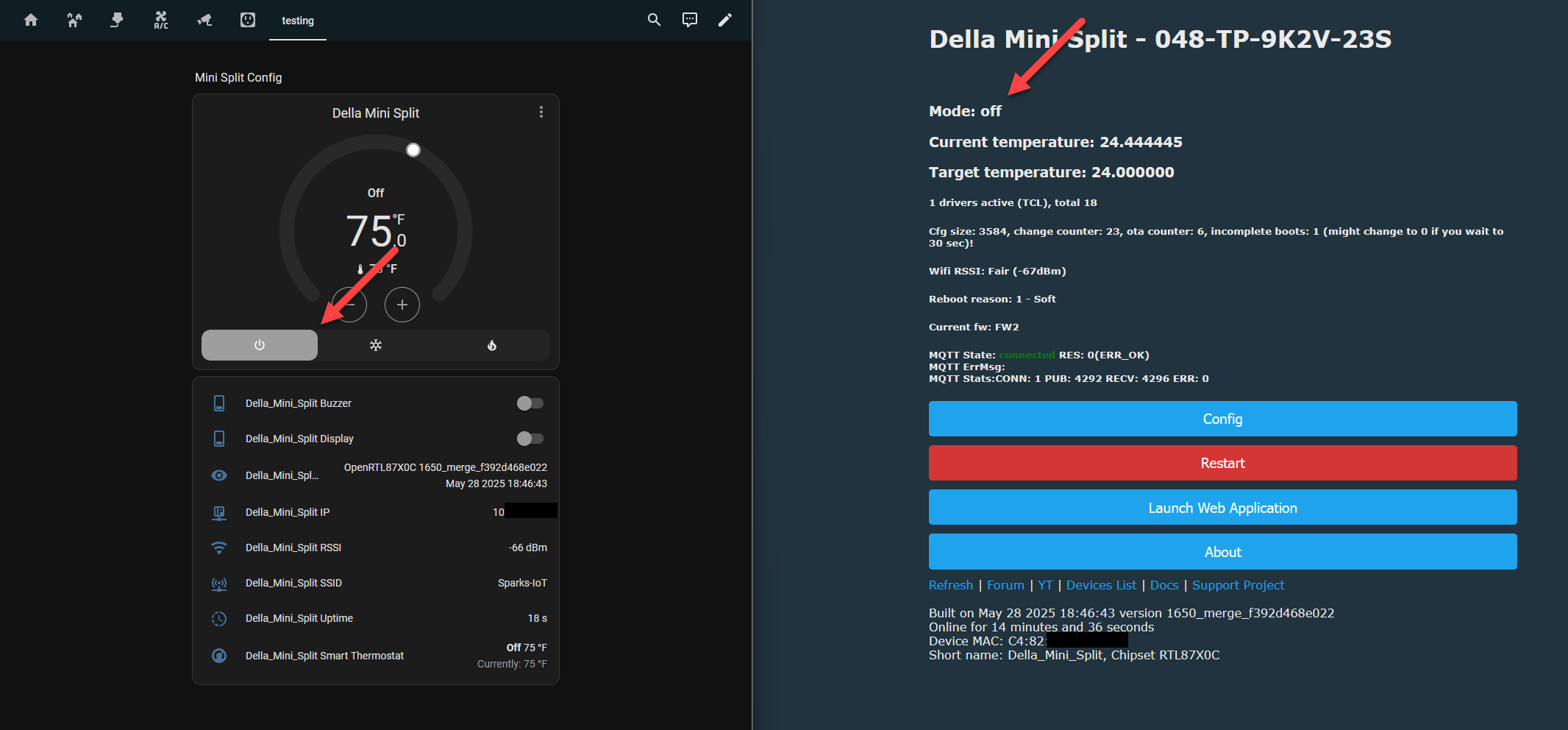Viewport: 1568px width, 730px height.
Task: Click the Della Mini Split card title
Action: pyautogui.click(x=375, y=113)
